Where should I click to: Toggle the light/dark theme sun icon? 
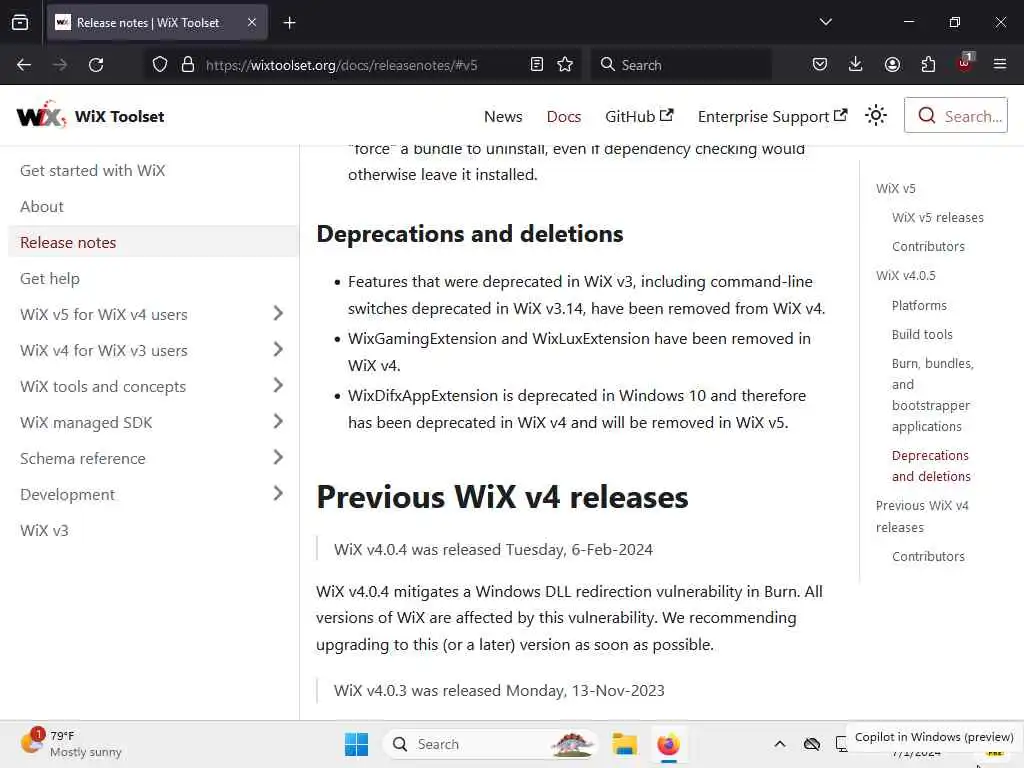click(876, 116)
